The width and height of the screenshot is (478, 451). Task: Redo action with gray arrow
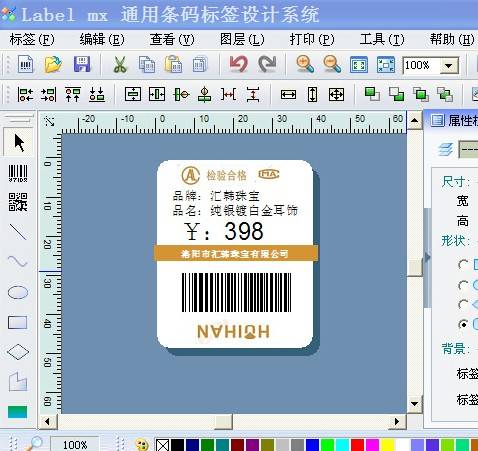[267, 64]
